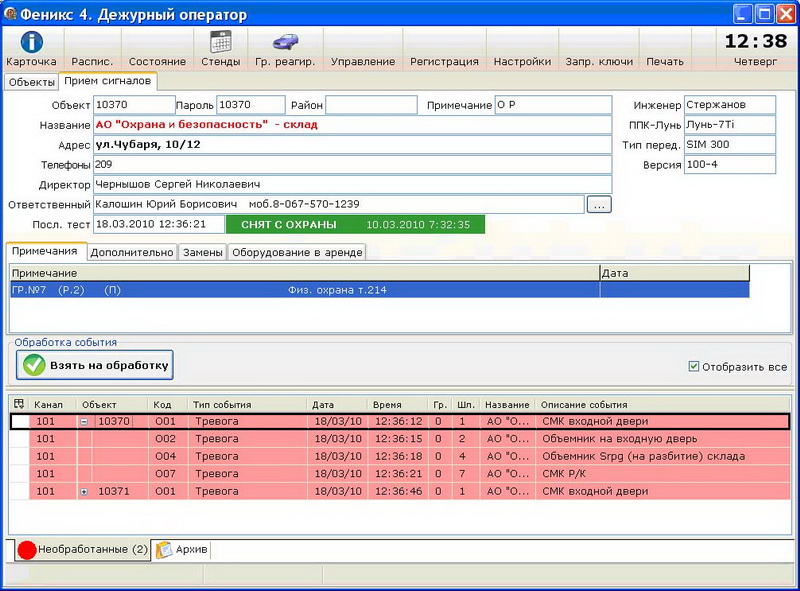Click the red Необработанные indicator circle
The width and height of the screenshot is (800, 591).
click(27, 550)
